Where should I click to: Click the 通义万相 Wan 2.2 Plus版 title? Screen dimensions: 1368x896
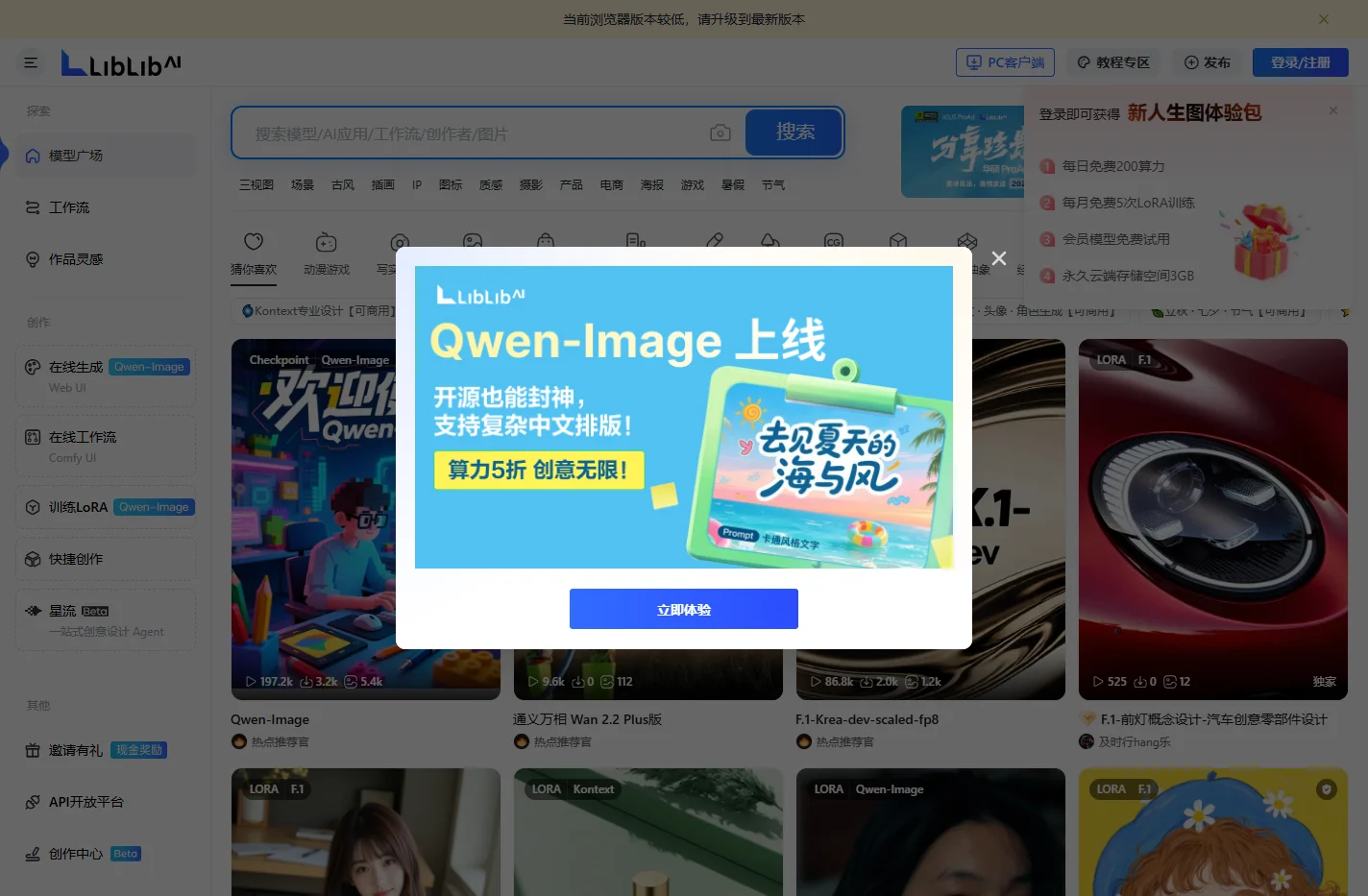tap(587, 719)
